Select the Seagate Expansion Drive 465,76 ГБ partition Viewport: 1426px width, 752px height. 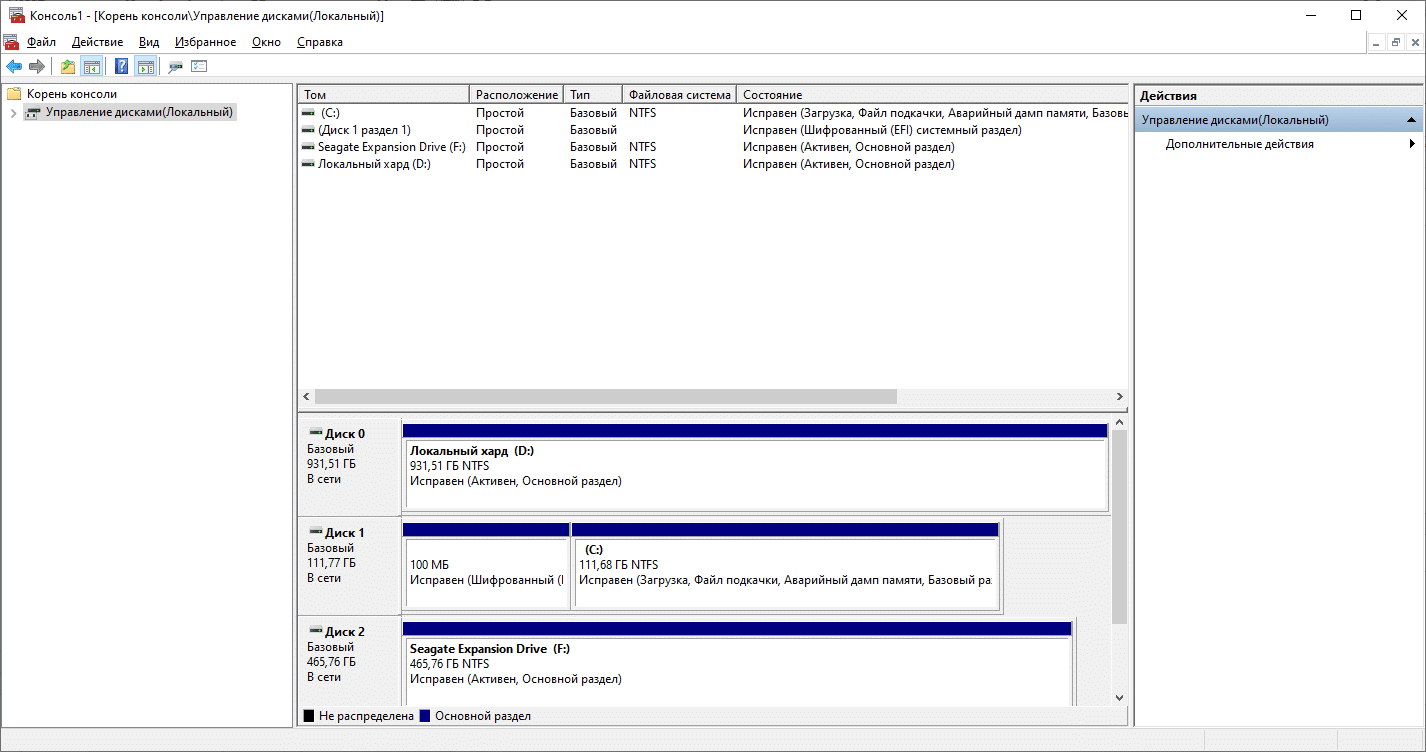[737, 664]
